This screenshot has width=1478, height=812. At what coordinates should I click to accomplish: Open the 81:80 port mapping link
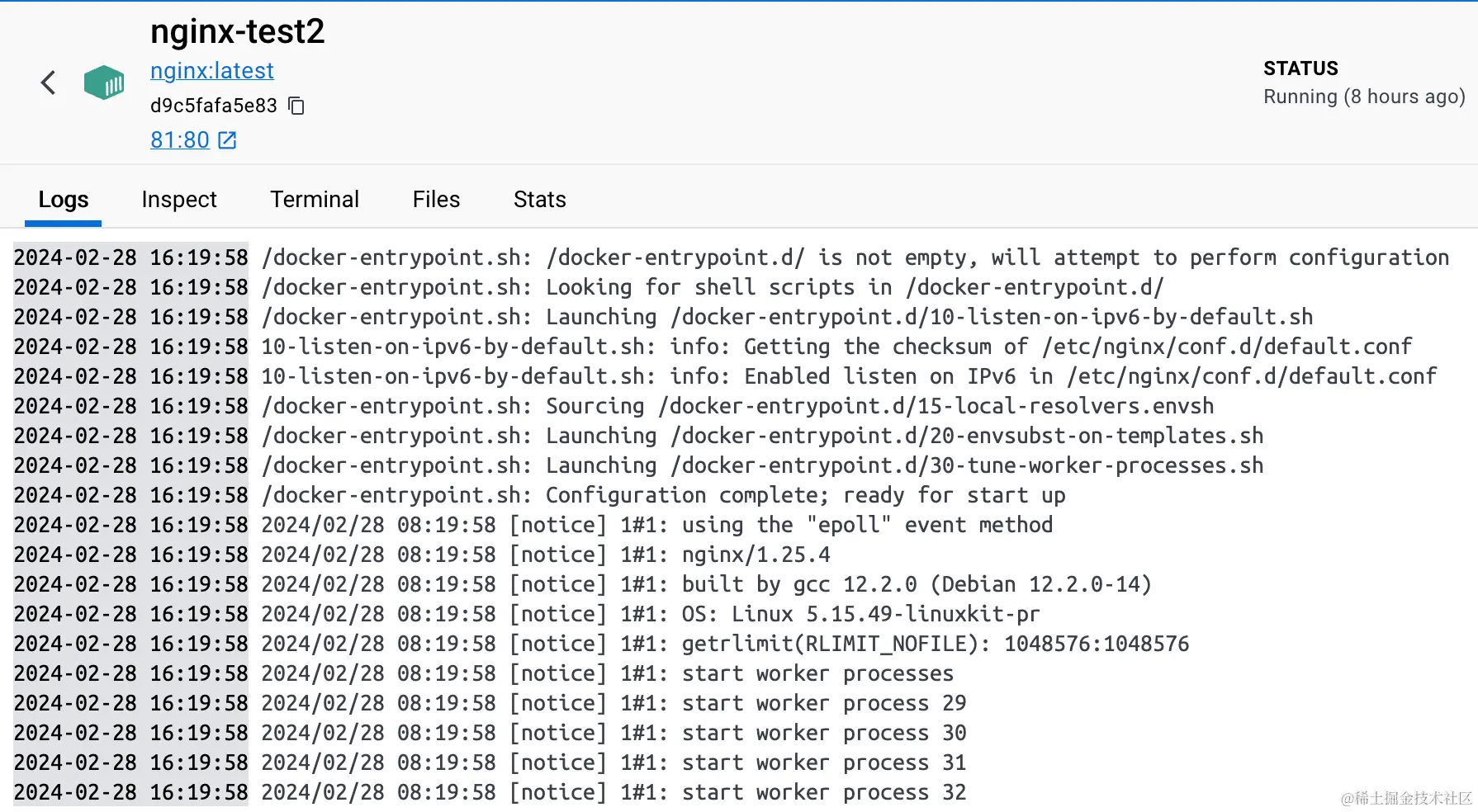(x=180, y=140)
